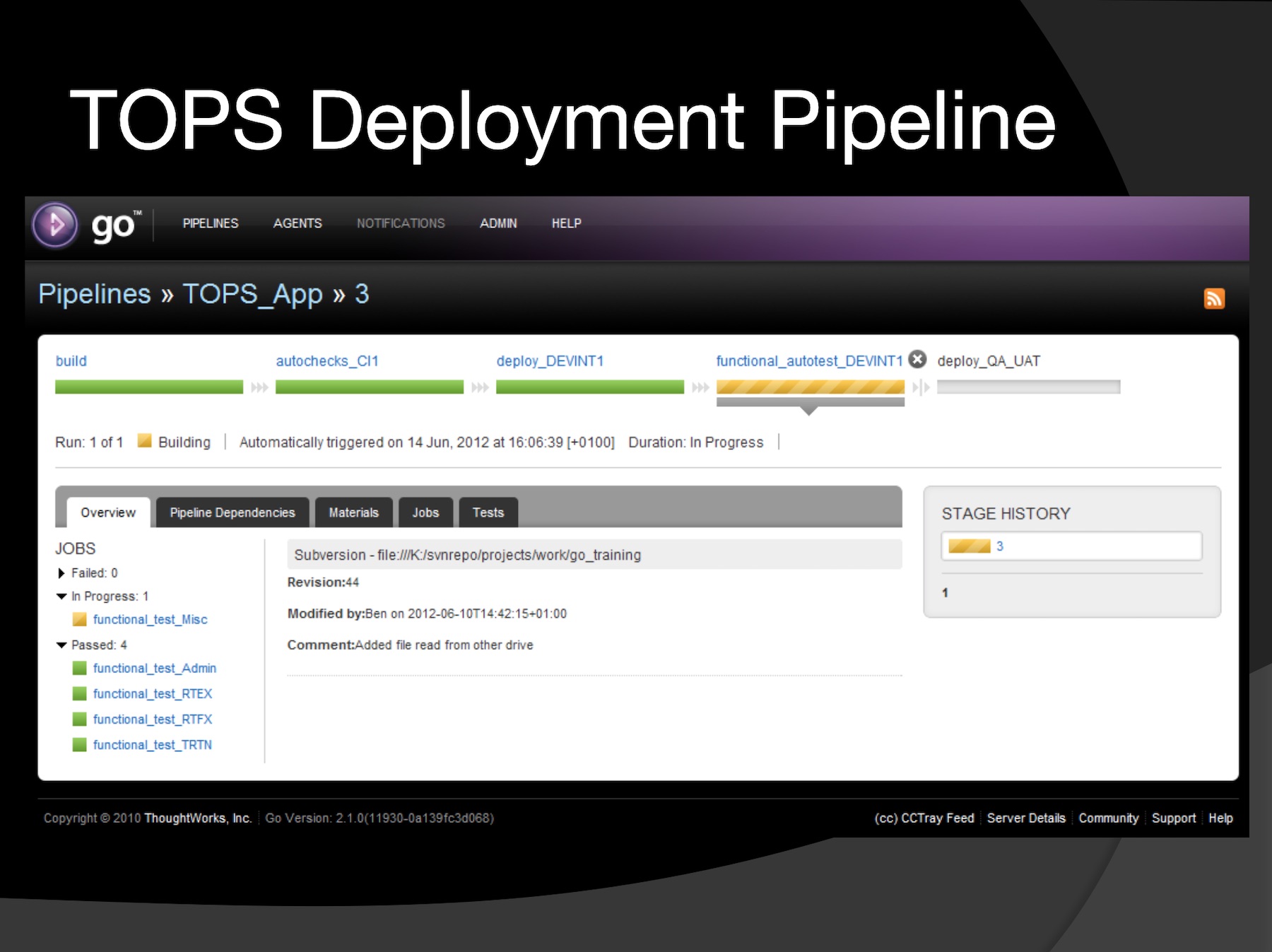Click green status icon of functional_test_RTEX

click(x=79, y=693)
